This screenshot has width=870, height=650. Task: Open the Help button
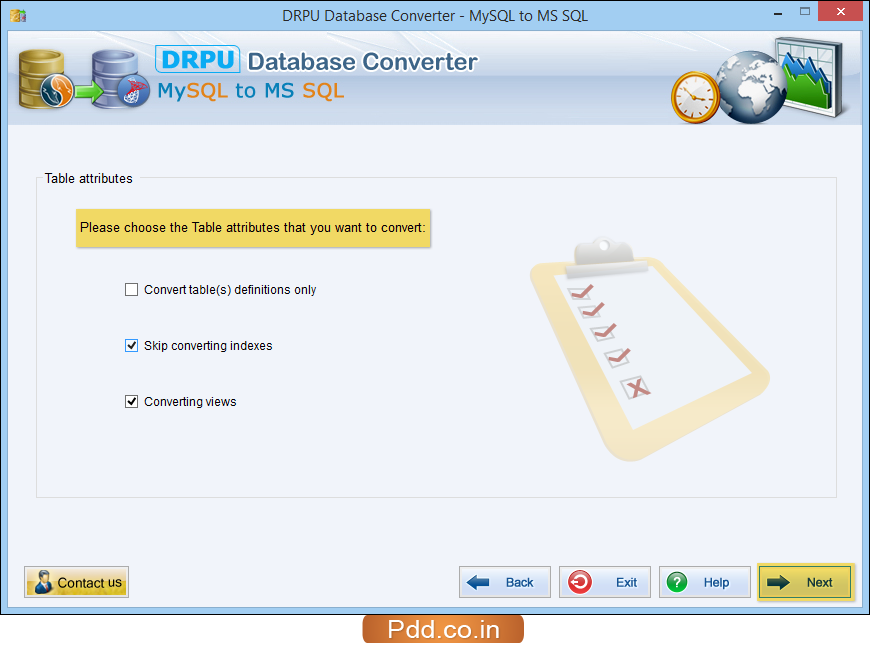(705, 582)
